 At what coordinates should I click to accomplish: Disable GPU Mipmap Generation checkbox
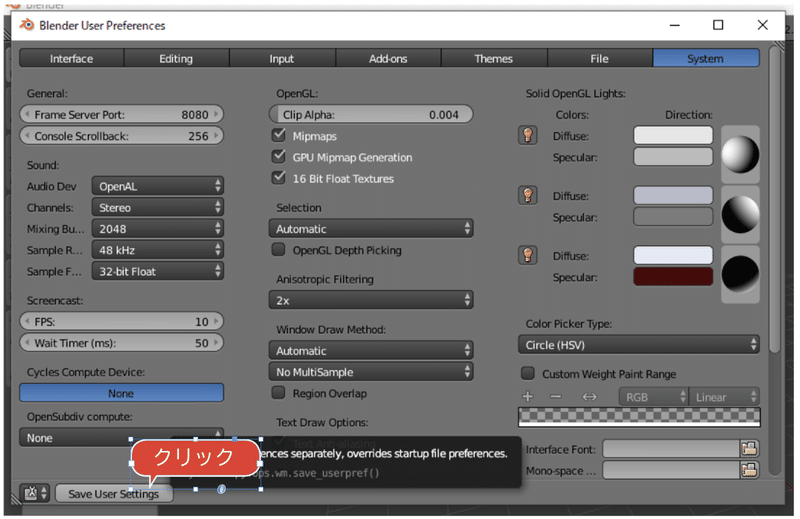click(x=279, y=157)
